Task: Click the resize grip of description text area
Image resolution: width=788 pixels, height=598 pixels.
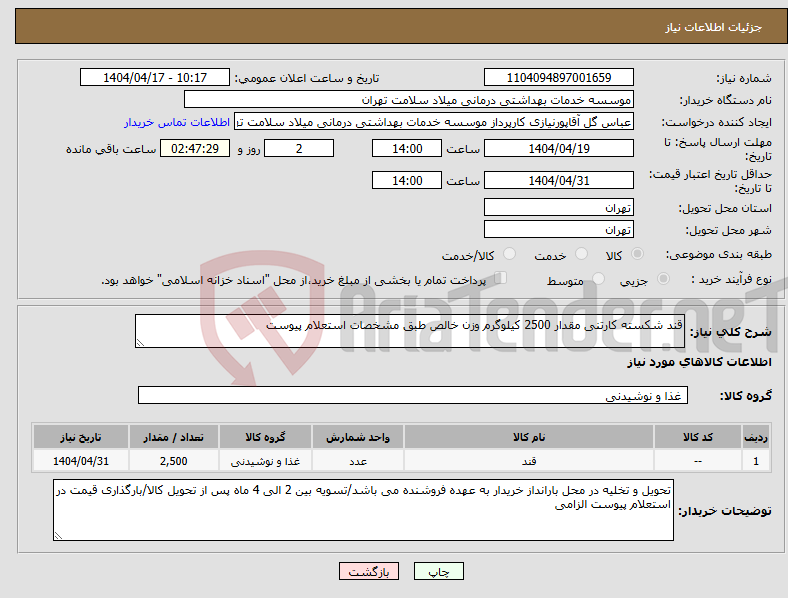Action: point(140,343)
